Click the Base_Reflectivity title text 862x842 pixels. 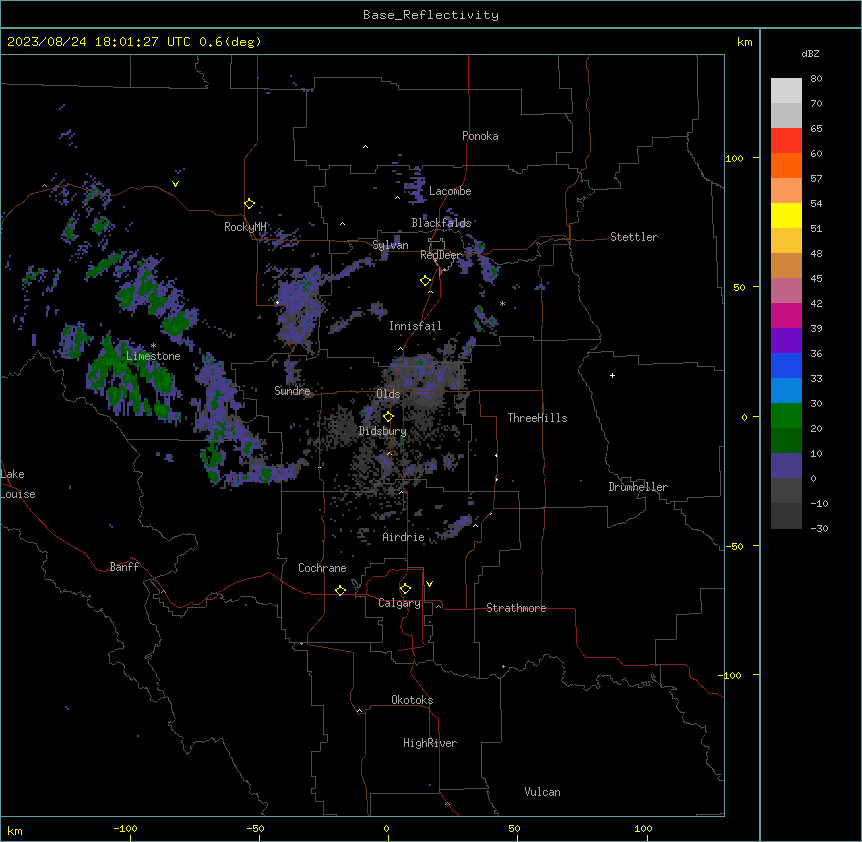click(x=431, y=15)
